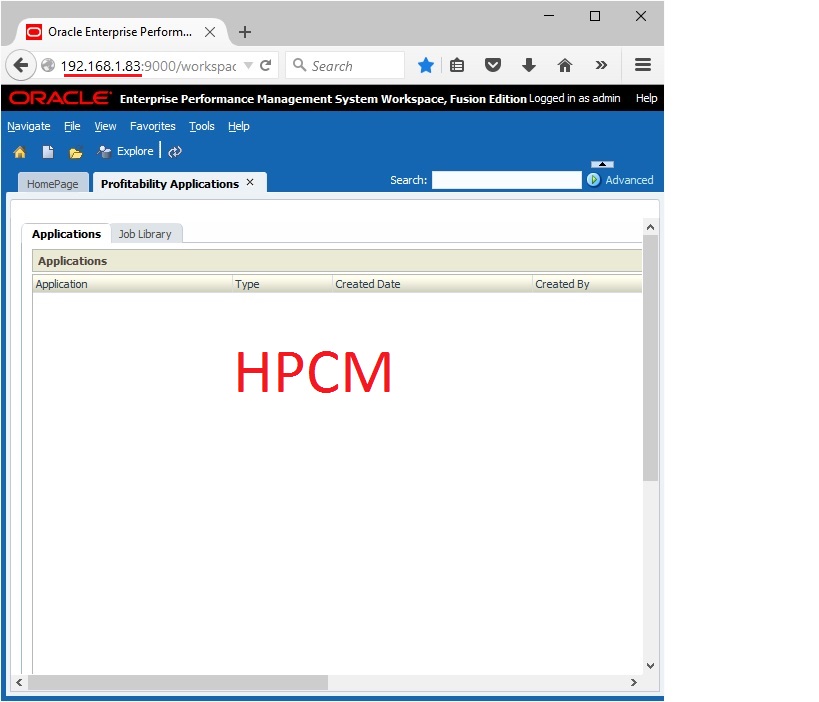Click in the workspace Search input field
Image resolution: width=819 pixels, height=702 pixels.
point(506,180)
